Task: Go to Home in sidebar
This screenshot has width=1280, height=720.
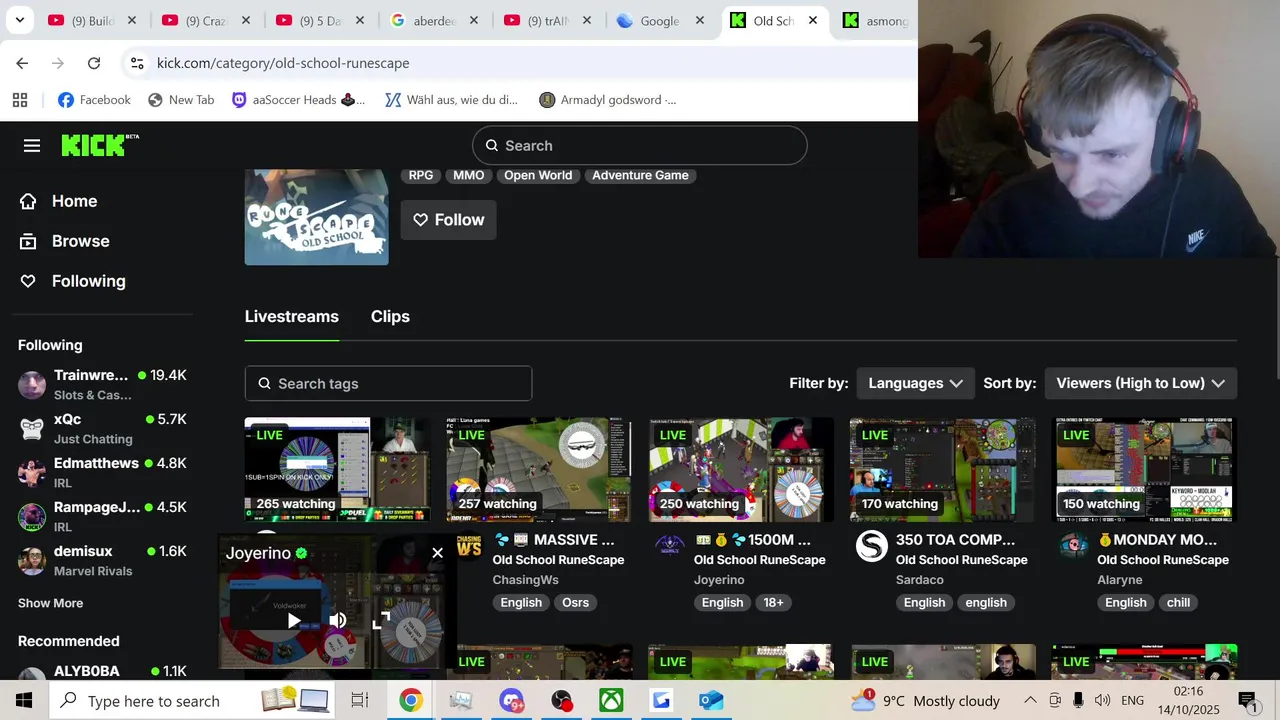Action: (58, 201)
